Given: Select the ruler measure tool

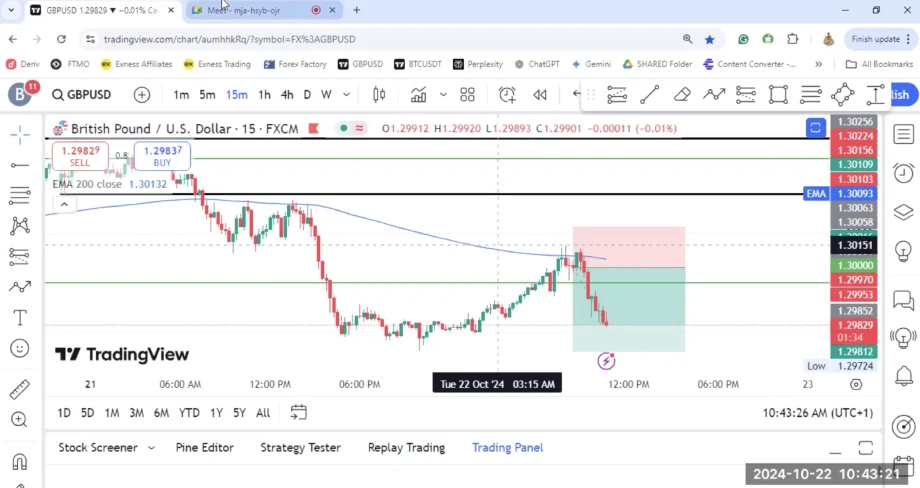Looking at the screenshot, I should [x=20, y=389].
